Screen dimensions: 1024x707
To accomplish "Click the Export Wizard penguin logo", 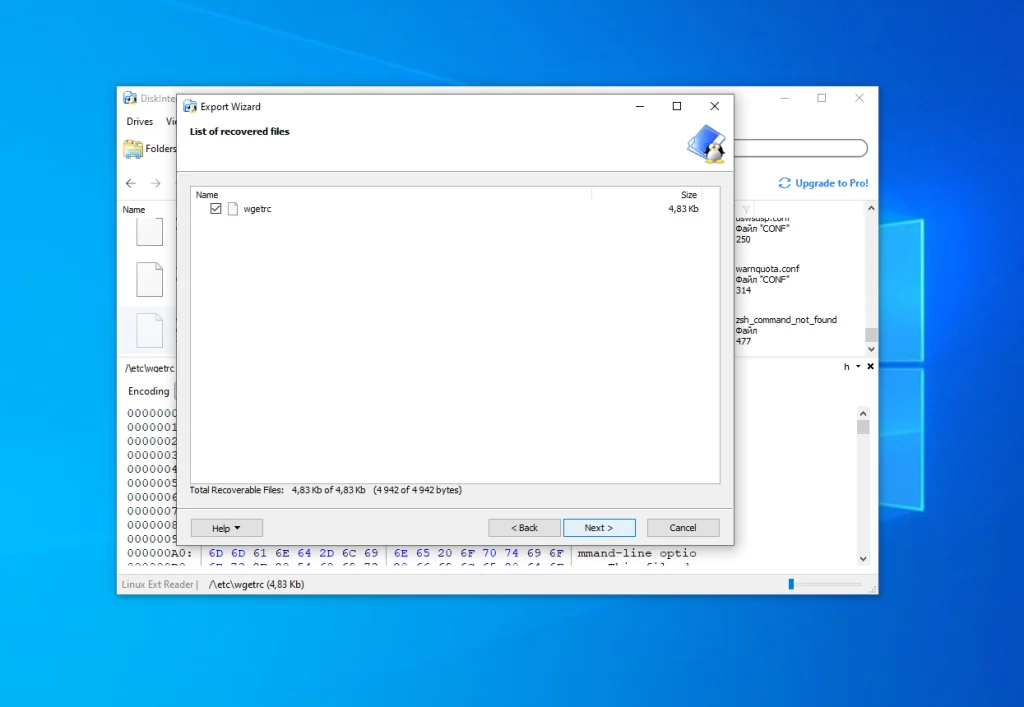I will (x=705, y=144).
